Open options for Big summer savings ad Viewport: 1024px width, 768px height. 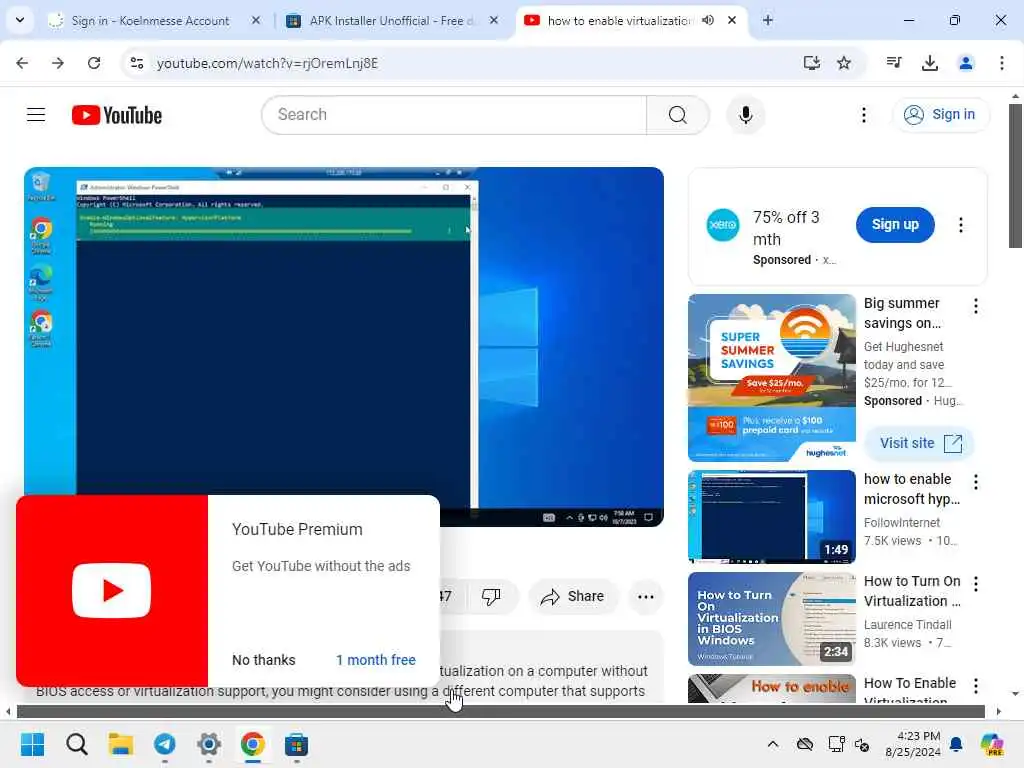click(975, 306)
